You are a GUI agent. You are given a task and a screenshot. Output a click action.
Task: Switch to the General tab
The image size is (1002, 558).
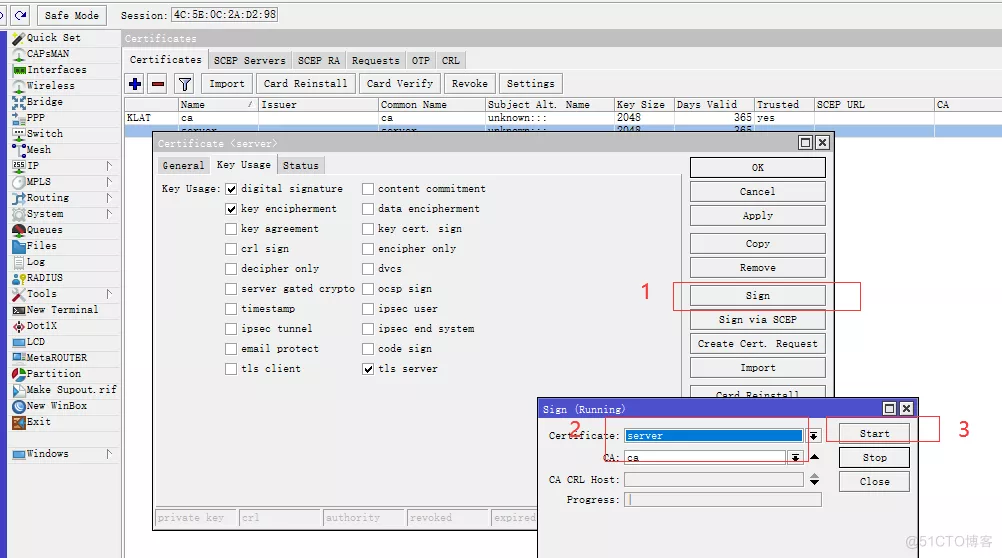183,166
